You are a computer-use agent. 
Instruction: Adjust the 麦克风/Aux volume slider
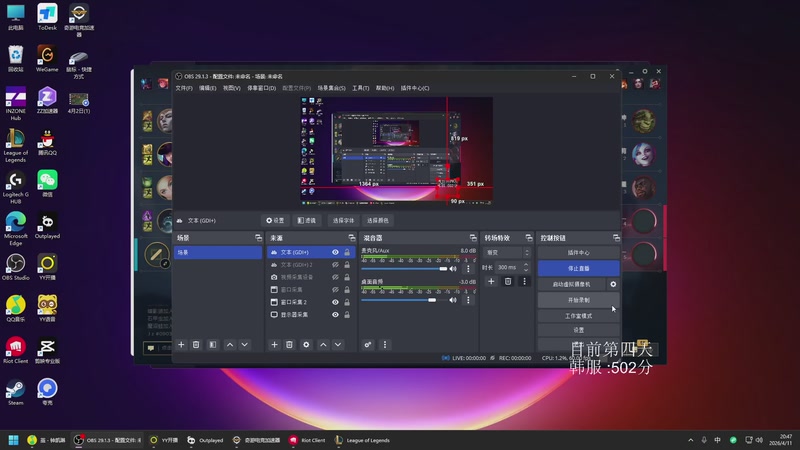[x=404, y=269]
